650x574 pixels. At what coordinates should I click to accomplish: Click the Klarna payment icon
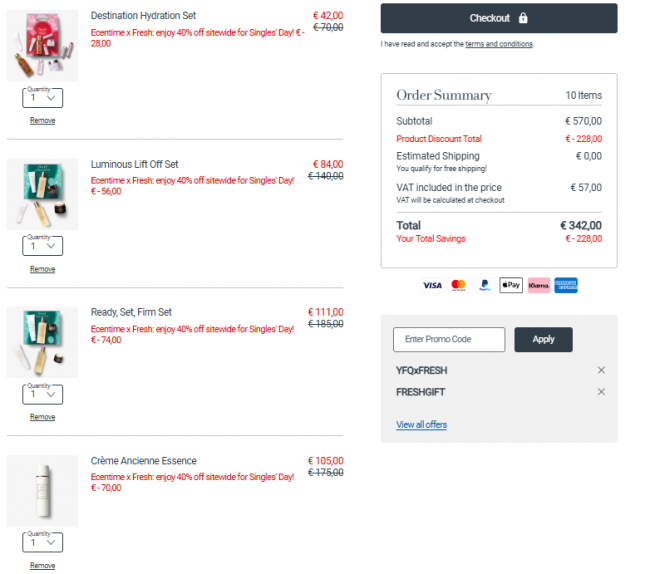click(x=539, y=285)
